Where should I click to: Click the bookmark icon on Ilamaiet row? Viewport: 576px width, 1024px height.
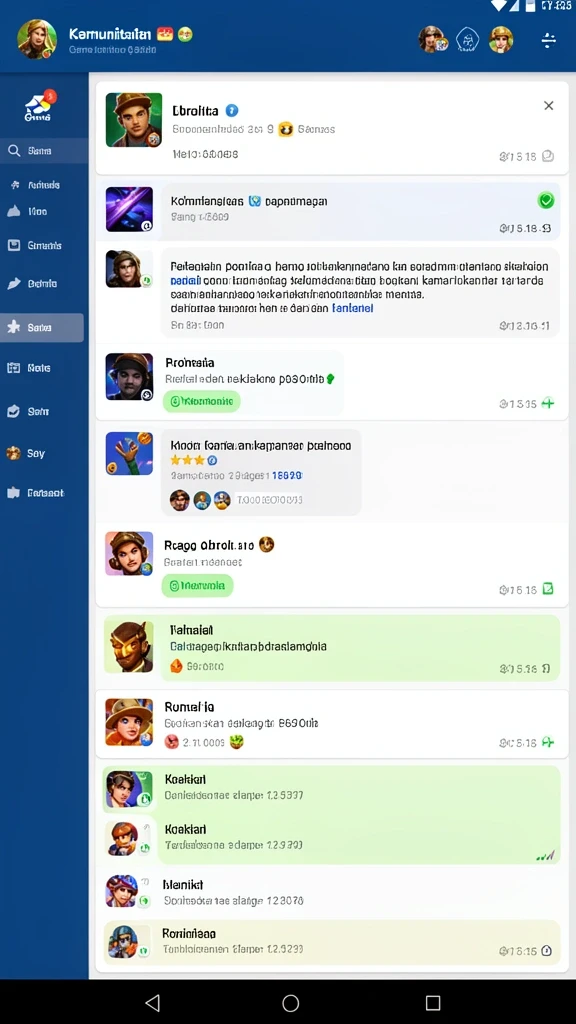[x=547, y=668]
